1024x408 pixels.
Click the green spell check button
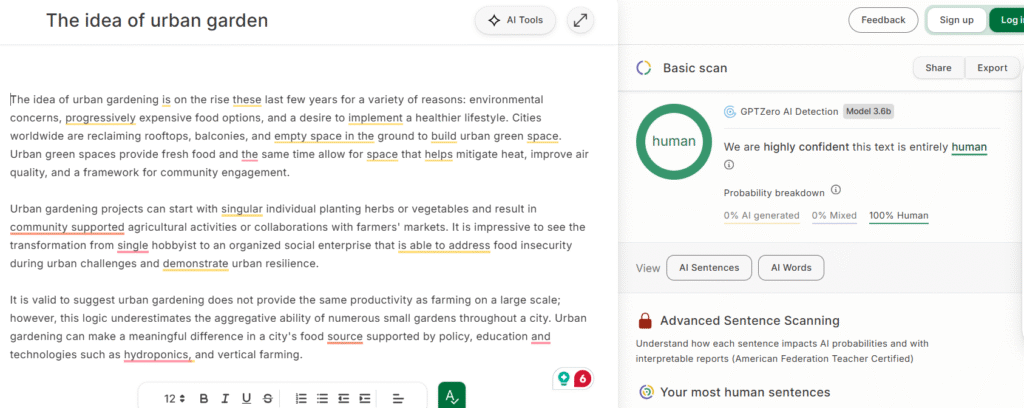452,395
